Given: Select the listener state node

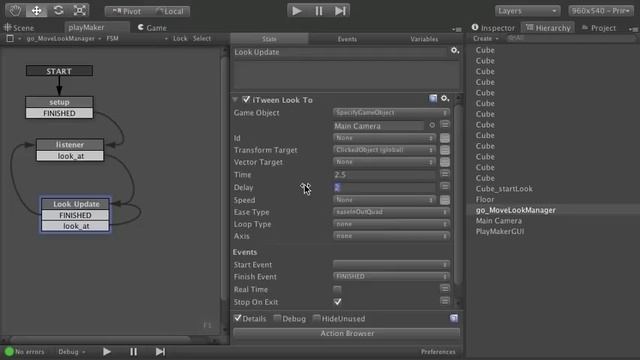Looking at the screenshot, I should click(x=70, y=144).
